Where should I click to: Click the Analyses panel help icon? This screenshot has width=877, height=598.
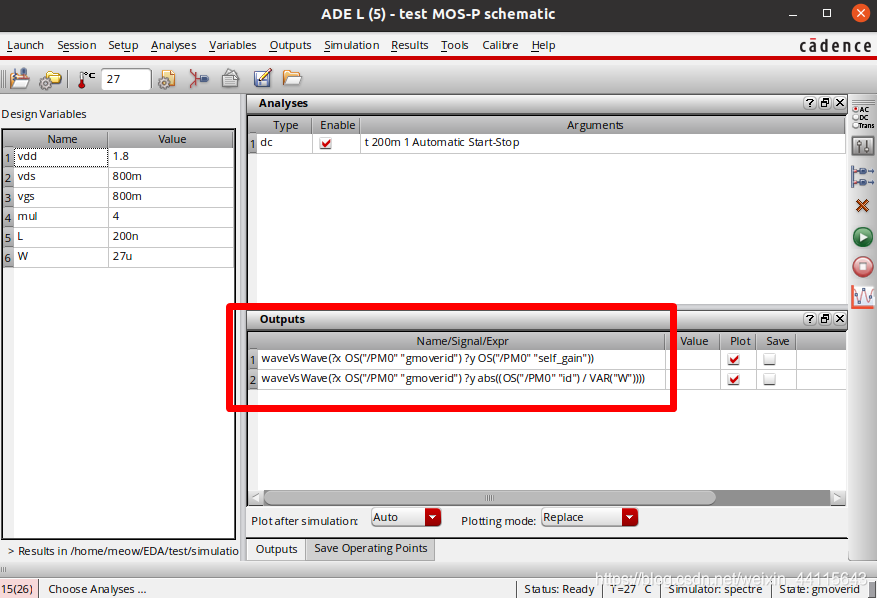pyautogui.click(x=809, y=103)
